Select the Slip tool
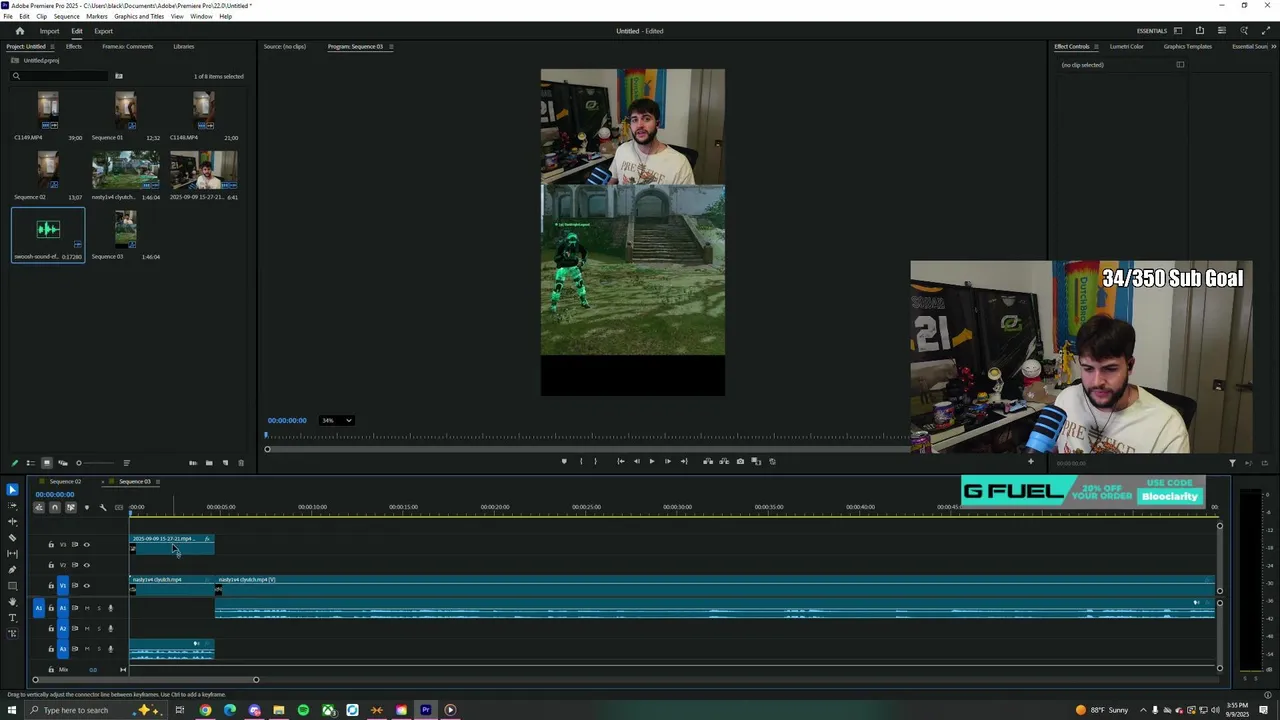The width and height of the screenshot is (1280, 720). (12, 554)
